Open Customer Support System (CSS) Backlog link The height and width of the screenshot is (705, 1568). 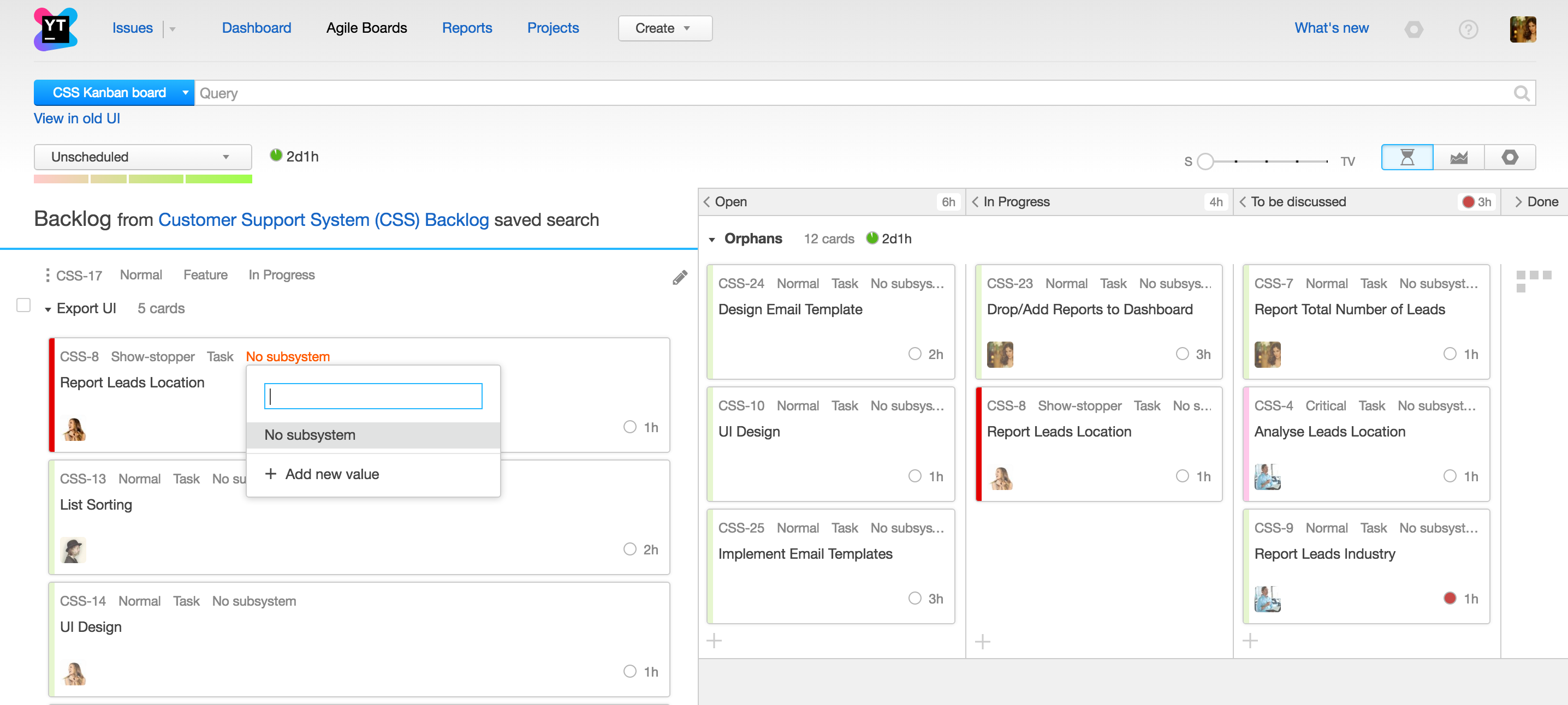click(x=323, y=220)
